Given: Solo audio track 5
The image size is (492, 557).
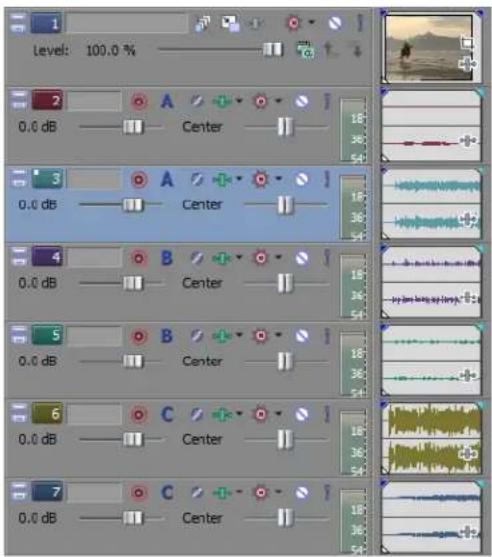Looking at the screenshot, I should (327, 336).
